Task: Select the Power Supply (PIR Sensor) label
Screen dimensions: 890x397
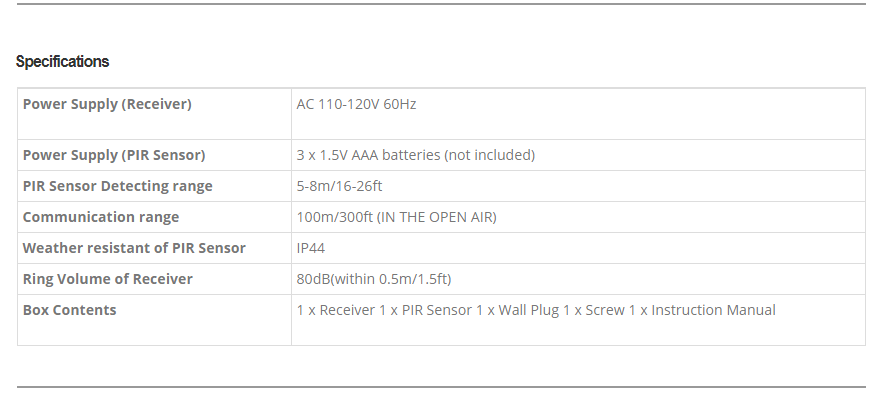Action: (x=114, y=155)
